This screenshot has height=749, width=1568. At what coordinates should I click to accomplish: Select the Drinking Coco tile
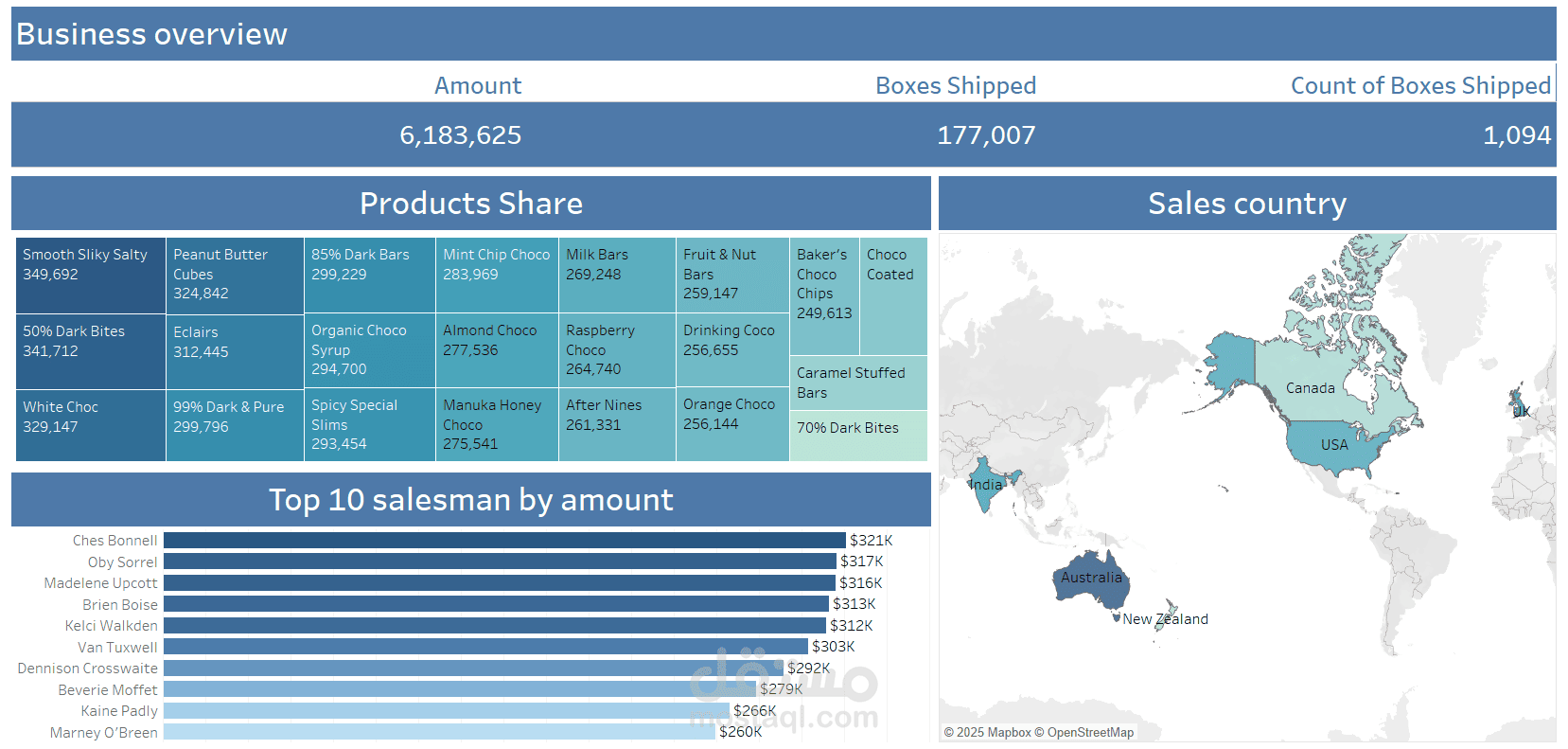(x=732, y=350)
